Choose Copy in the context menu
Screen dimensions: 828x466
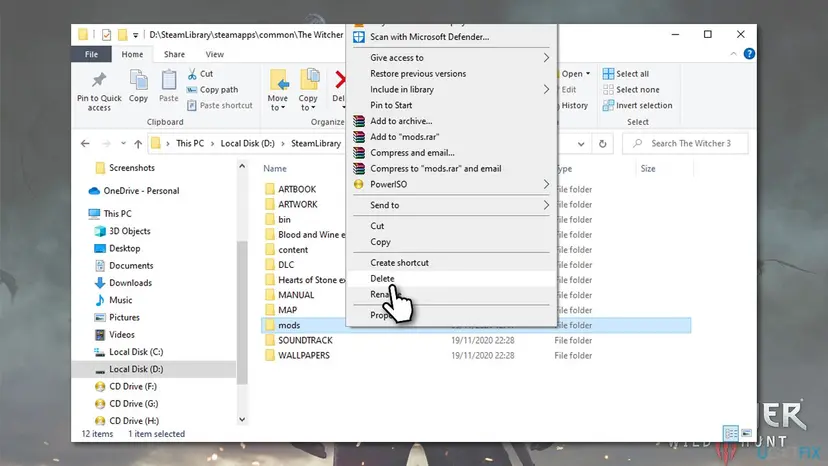[451, 242]
